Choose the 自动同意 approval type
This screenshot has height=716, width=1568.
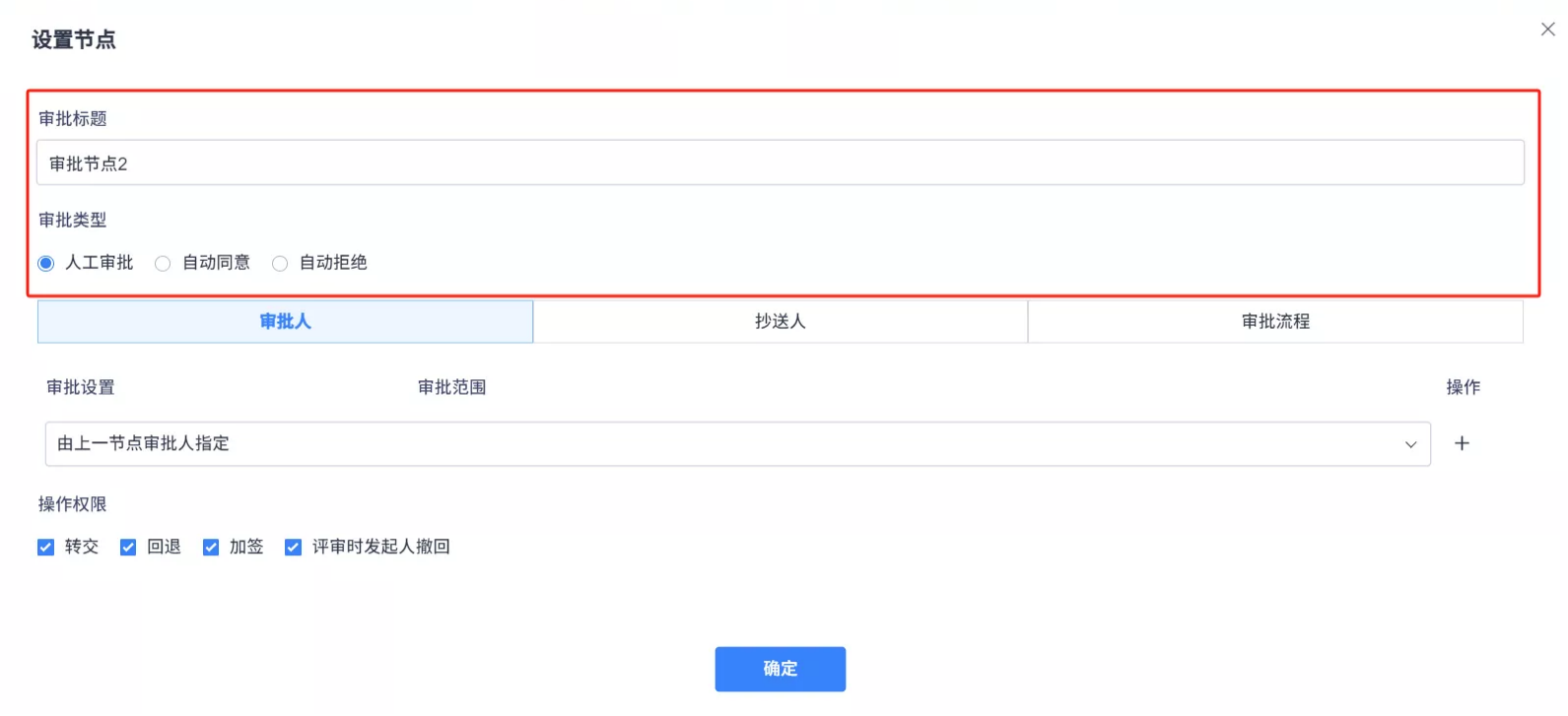point(164,263)
